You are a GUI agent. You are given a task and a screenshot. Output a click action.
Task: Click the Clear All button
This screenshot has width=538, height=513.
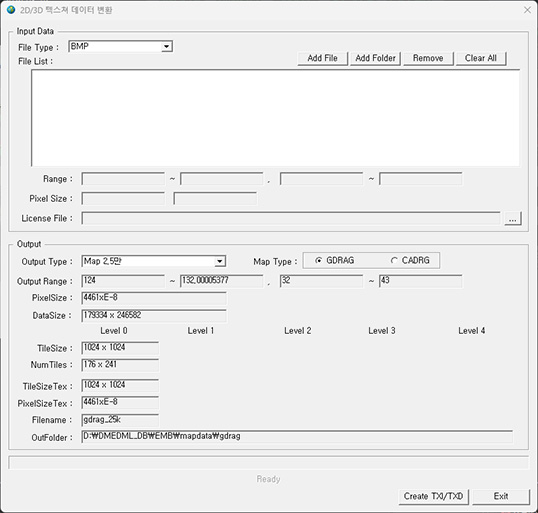(x=481, y=58)
